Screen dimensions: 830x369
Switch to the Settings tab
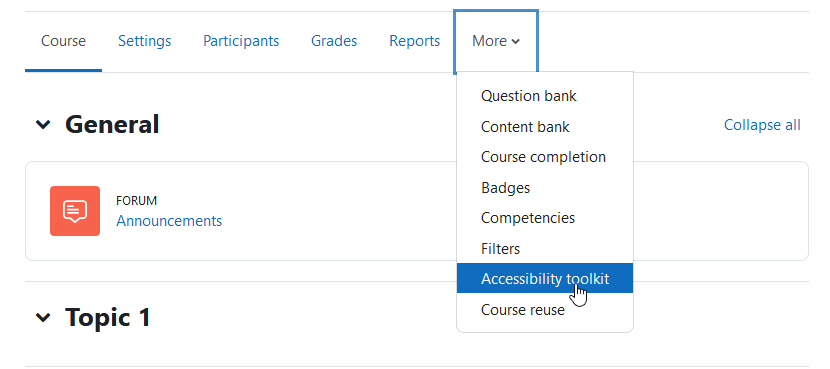click(x=145, y=41)
